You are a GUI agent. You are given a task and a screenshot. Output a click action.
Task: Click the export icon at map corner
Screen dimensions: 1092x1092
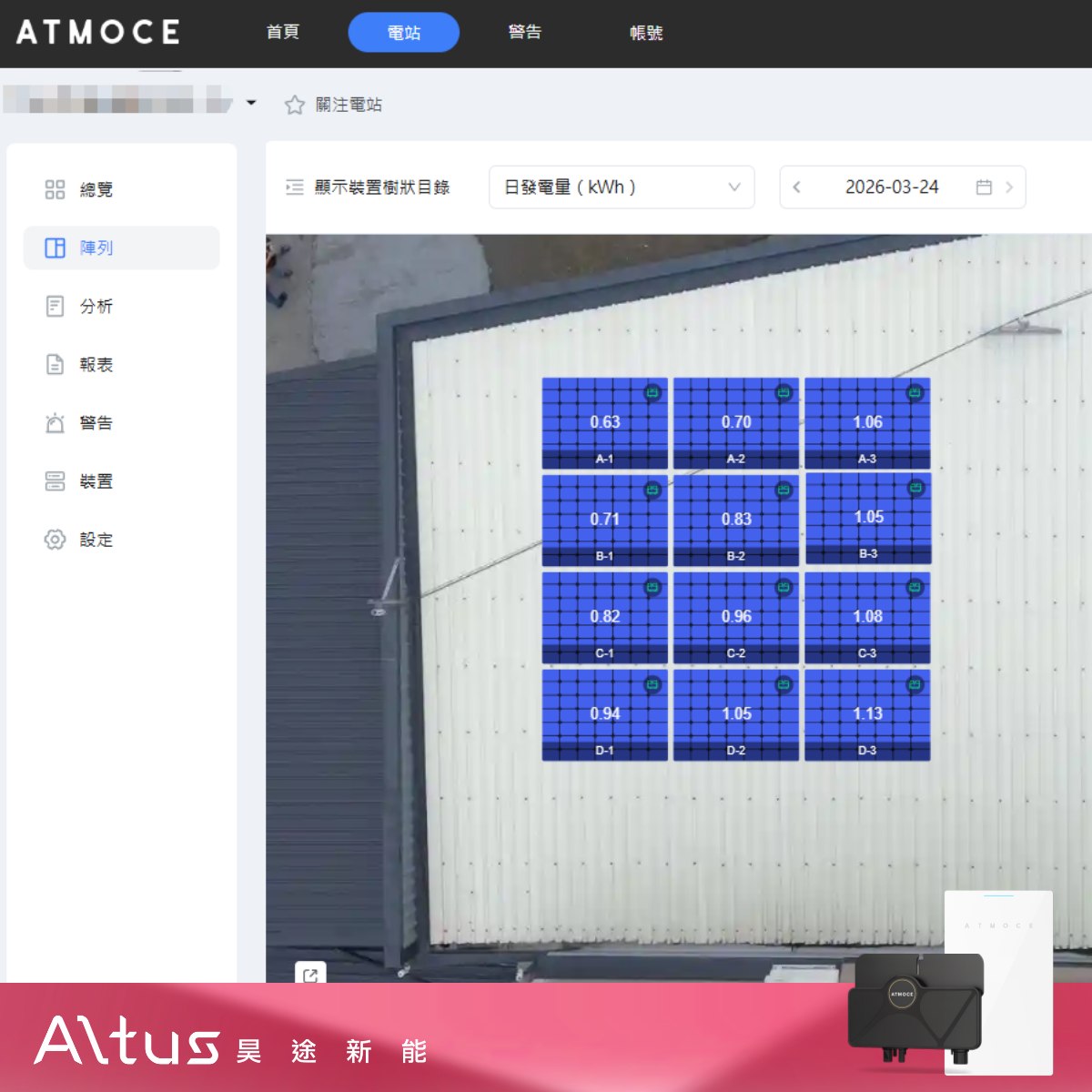[310, 975]
